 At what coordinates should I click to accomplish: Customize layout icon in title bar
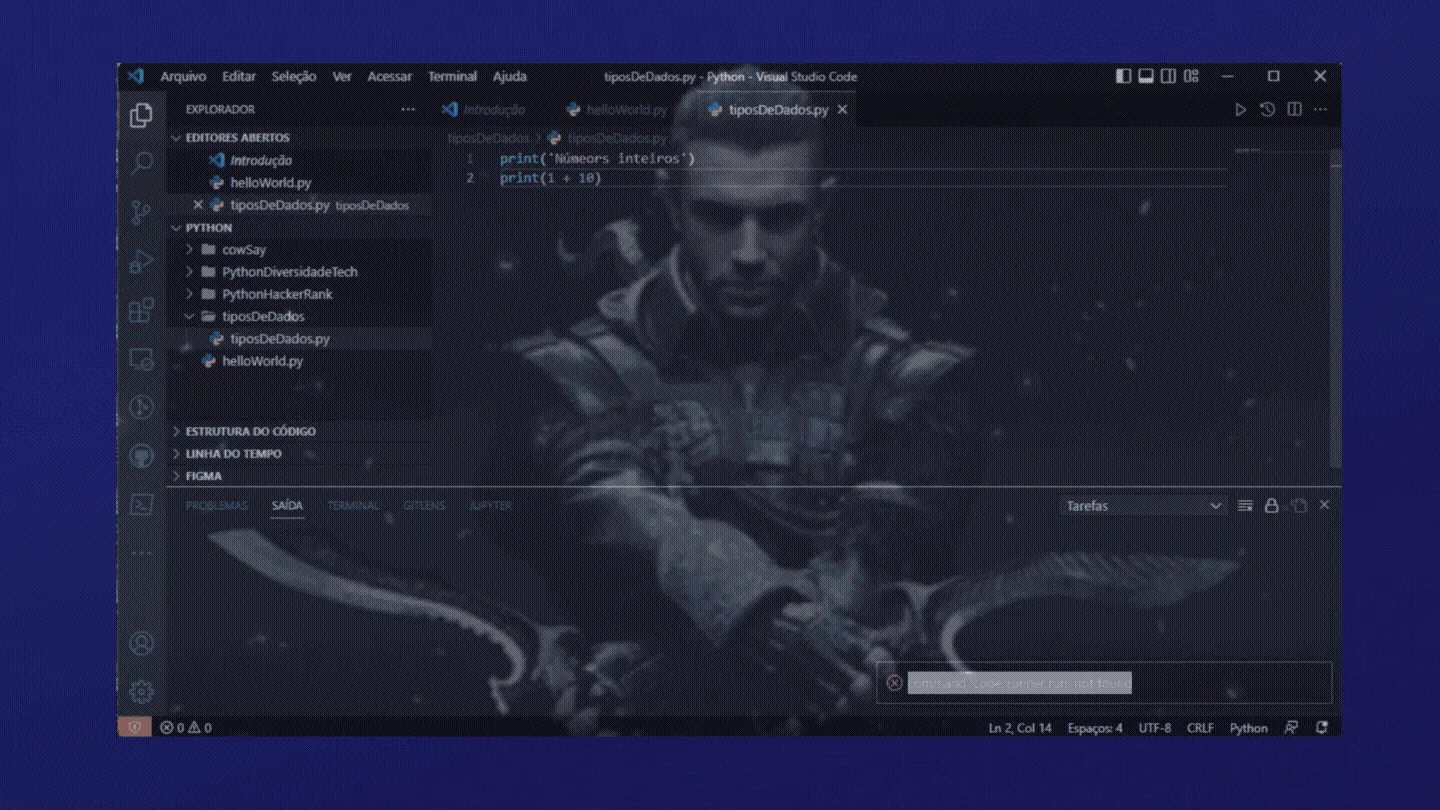click(1191, 76)
